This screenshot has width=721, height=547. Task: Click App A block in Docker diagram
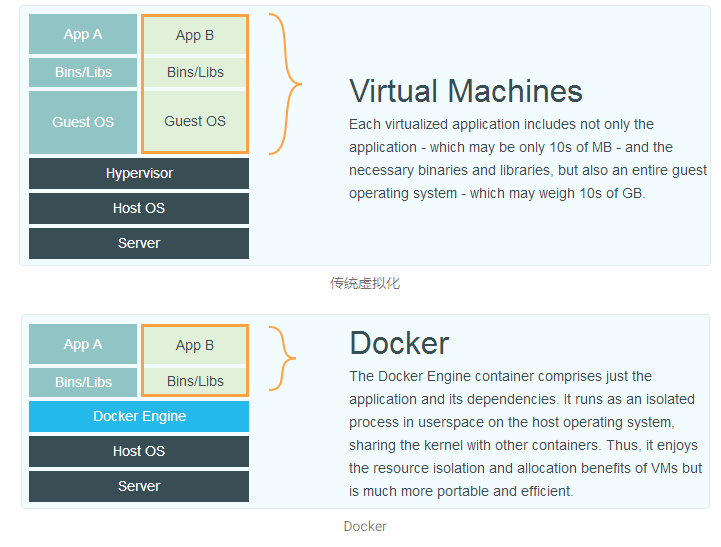83,344
